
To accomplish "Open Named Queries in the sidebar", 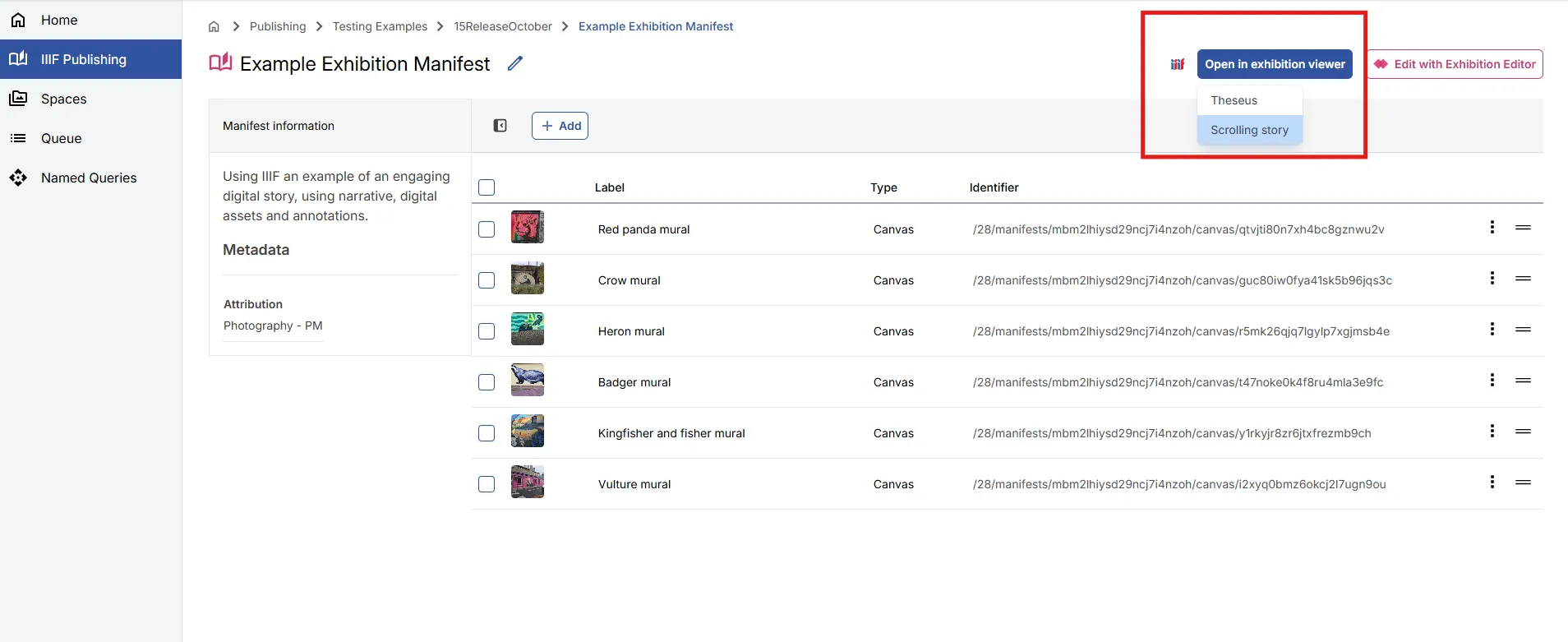I will (90, 178).
